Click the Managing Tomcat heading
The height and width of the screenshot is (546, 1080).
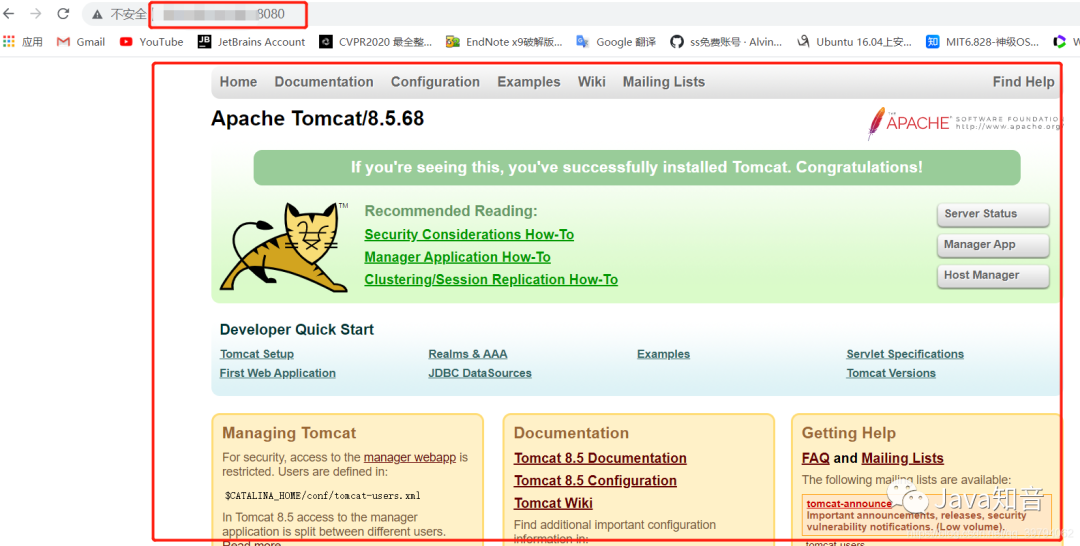pos(289,433)
